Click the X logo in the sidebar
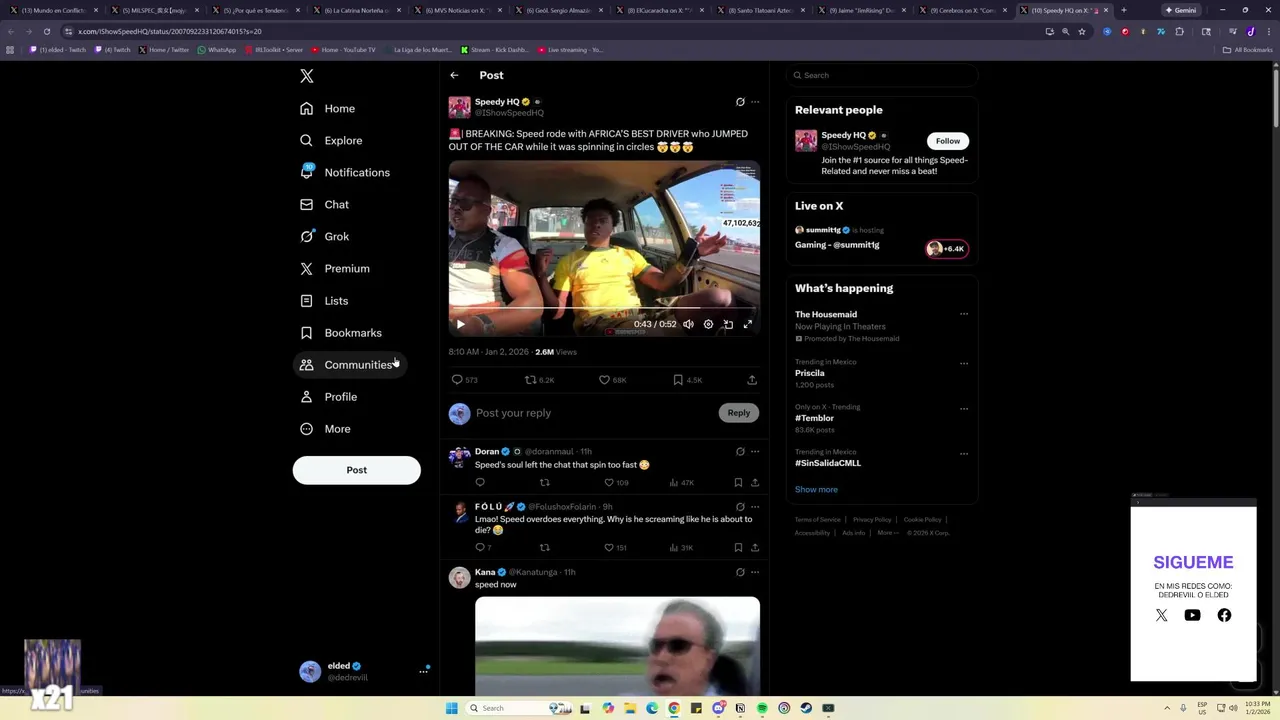The width and height of the screenshot is (1280, 720). (x=307, y=76)
